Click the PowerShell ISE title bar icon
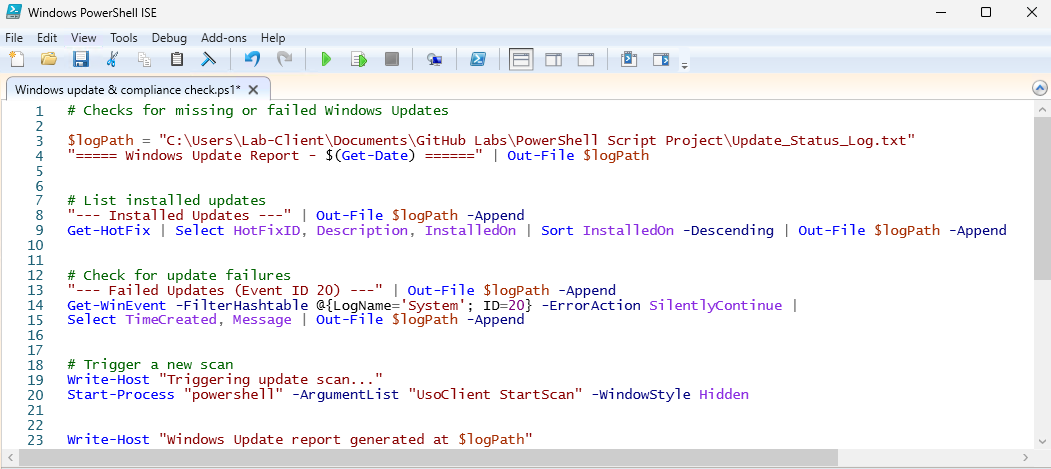1051x469 pixels. point(13,12)
